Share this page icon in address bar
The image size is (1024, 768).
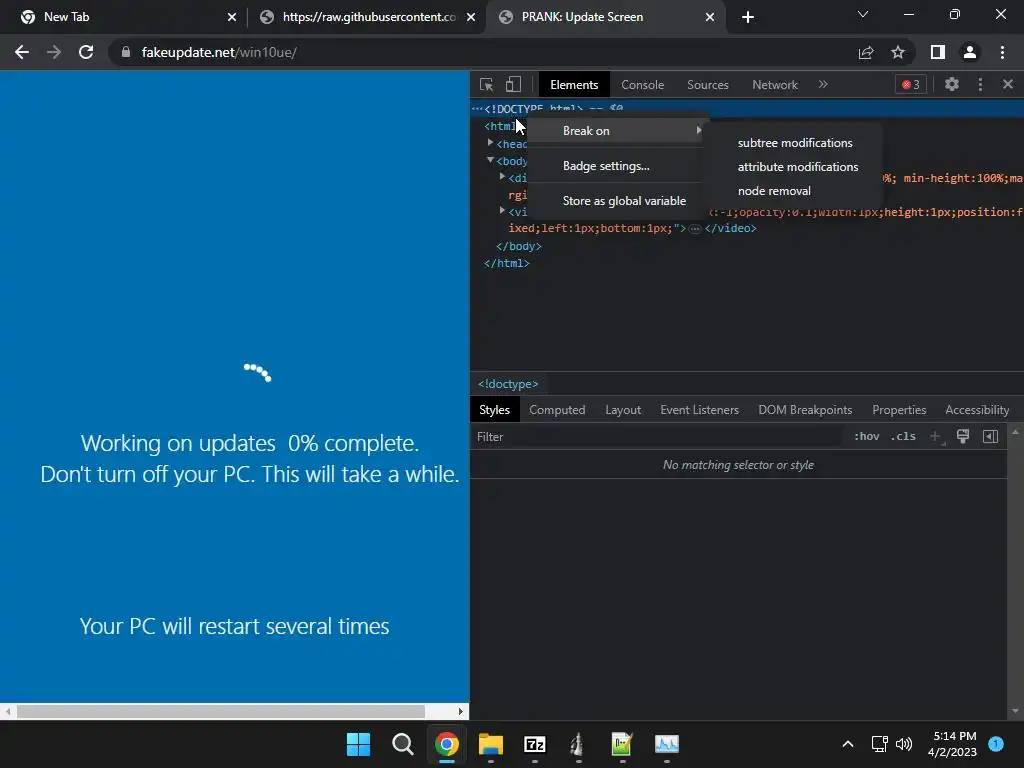pyautogui.click(x=865, y=52)
